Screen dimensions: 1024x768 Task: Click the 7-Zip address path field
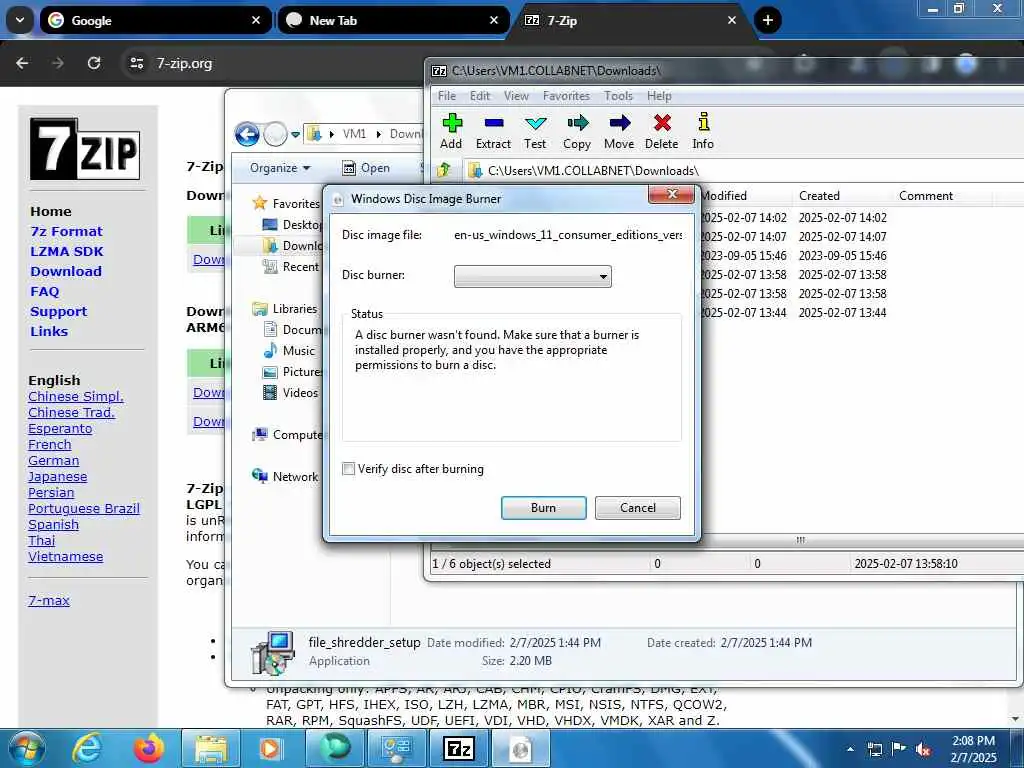tap(744, 170)
